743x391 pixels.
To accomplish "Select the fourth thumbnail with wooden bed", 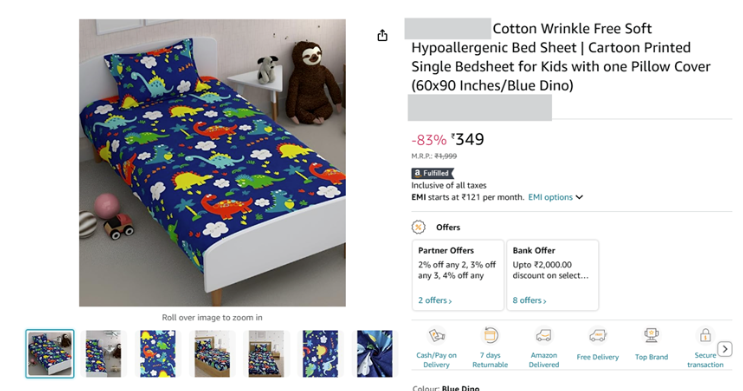I will pos(212,354).
